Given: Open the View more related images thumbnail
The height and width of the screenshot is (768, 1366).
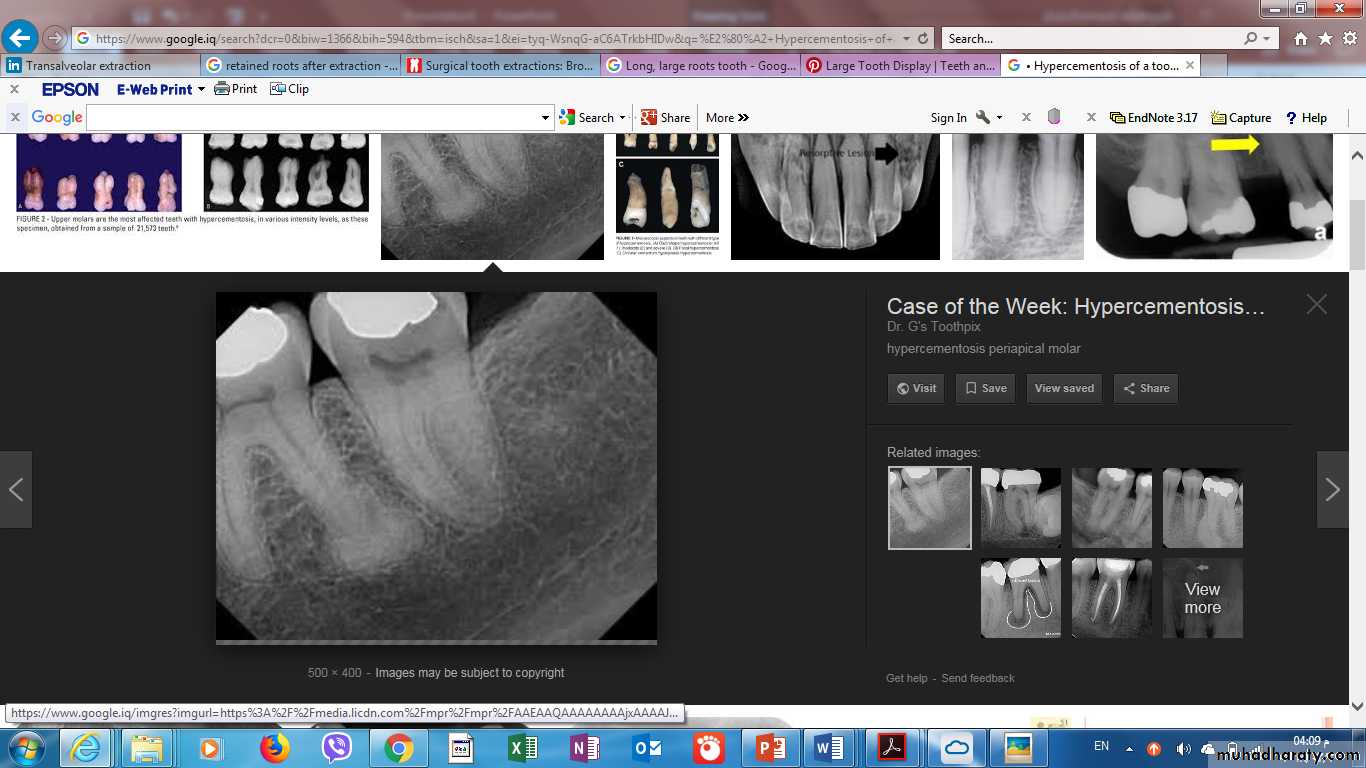Looking at the screenshot, I should [x=1202, y=598].
